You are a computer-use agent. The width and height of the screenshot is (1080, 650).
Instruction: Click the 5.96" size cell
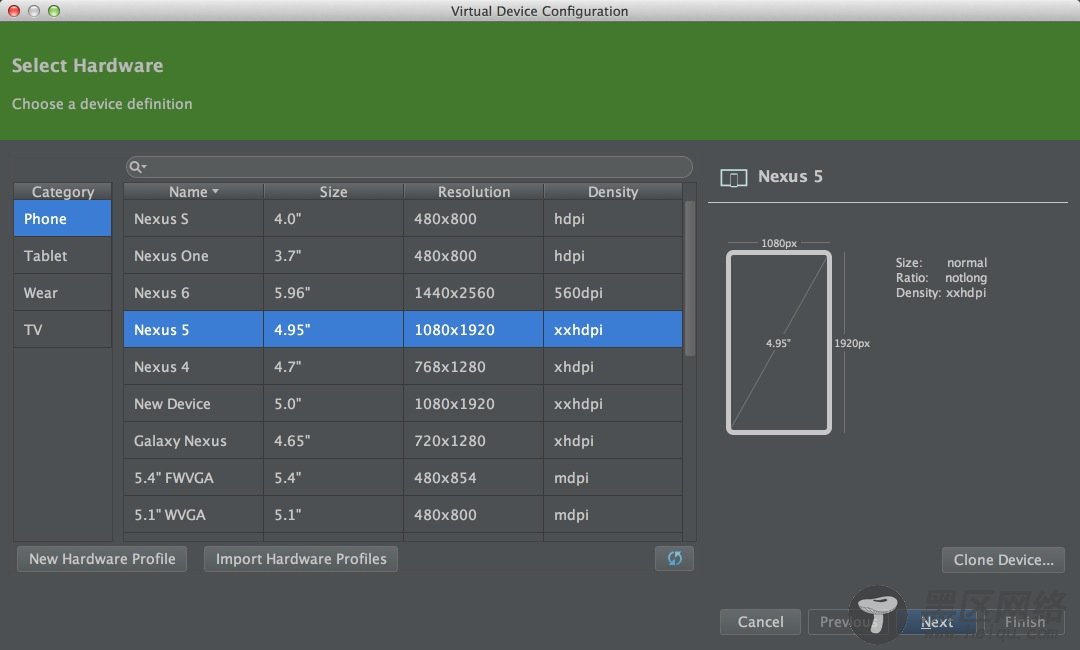[x=333, y=293]
